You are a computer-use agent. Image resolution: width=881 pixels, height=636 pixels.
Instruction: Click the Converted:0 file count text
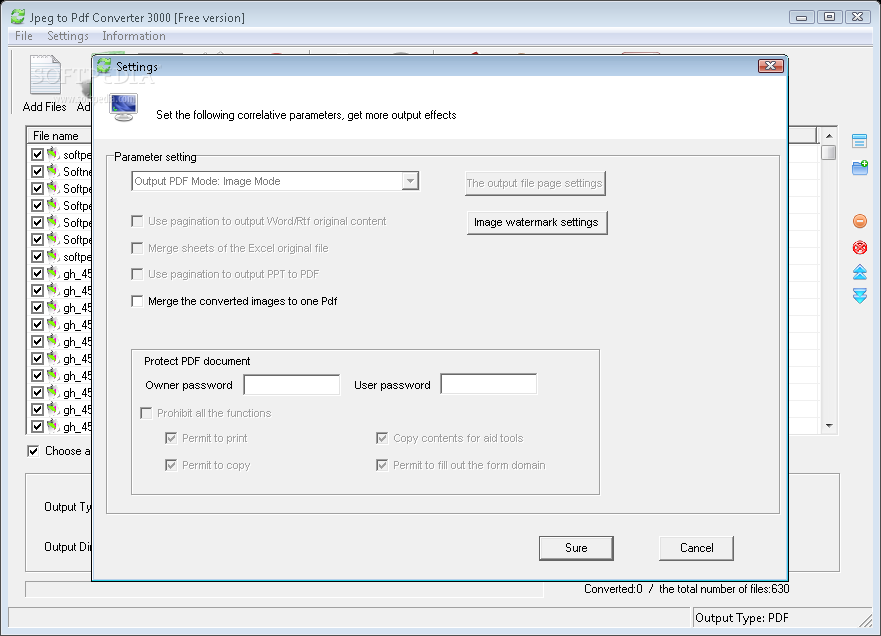pyautogui.click(x=613, y=589)
